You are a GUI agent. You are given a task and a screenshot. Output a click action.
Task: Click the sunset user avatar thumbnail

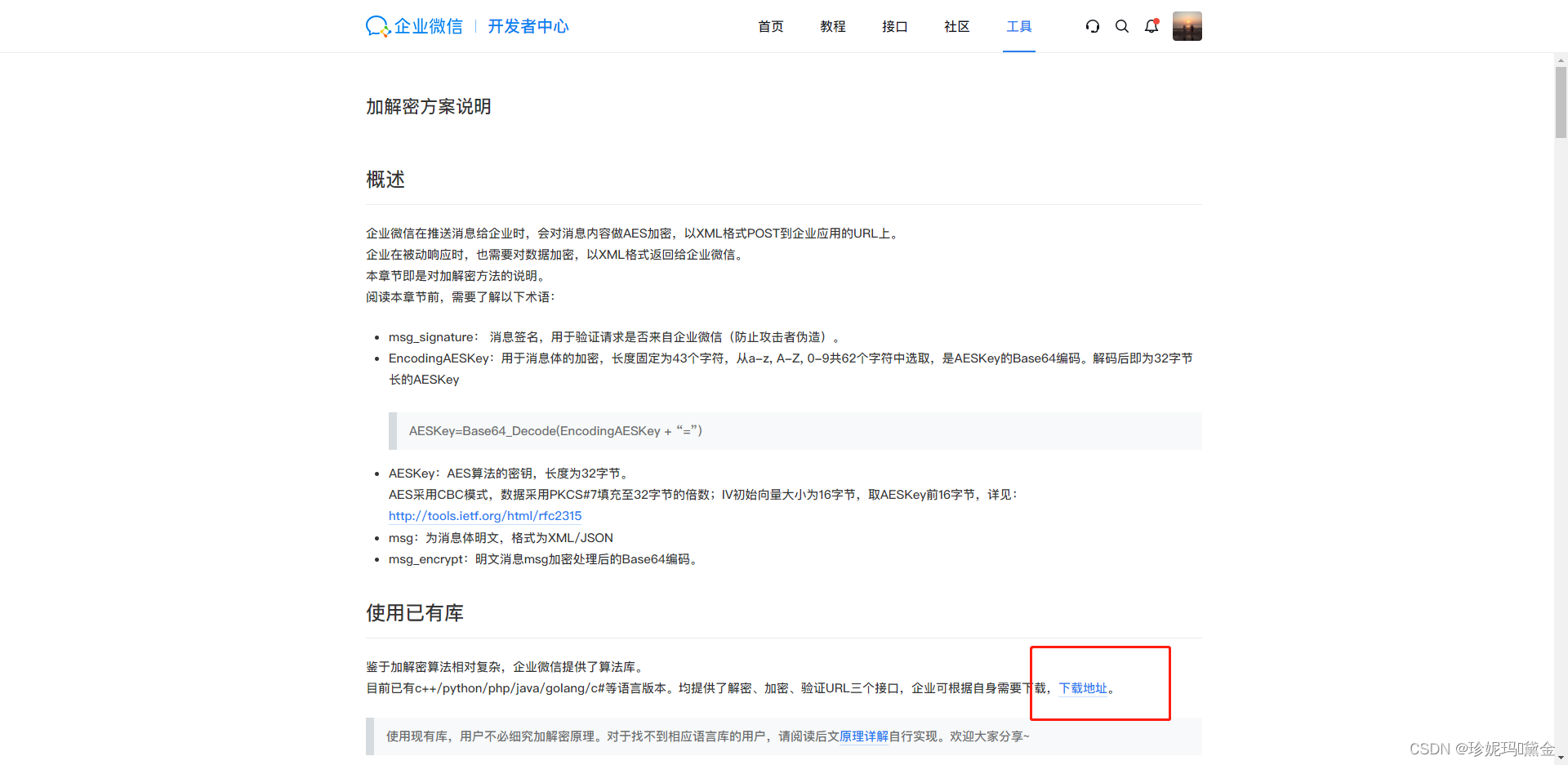pyautogui.click(x=1187, y=25)
